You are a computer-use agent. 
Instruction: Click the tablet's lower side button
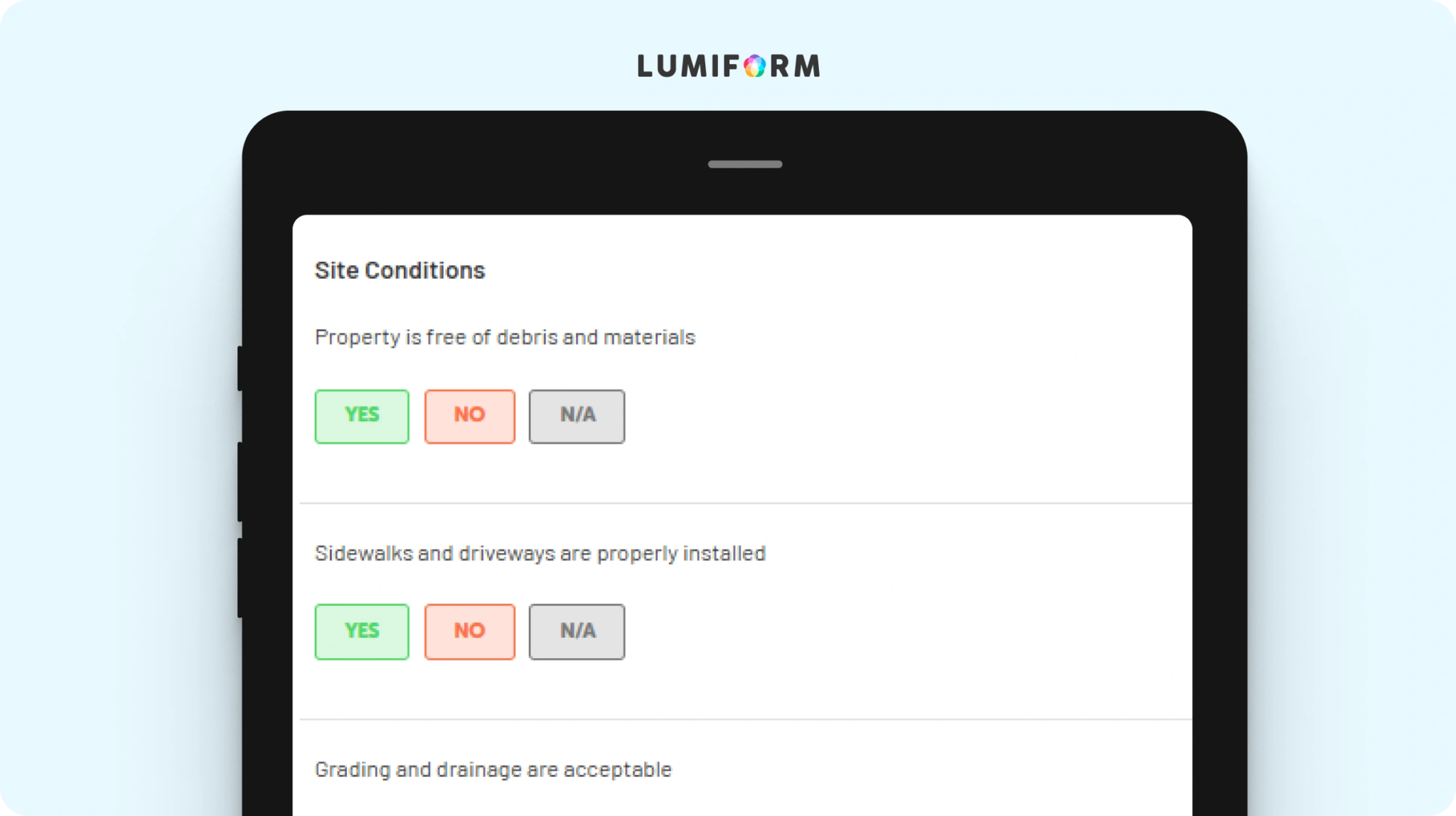(x=240, y=578)
